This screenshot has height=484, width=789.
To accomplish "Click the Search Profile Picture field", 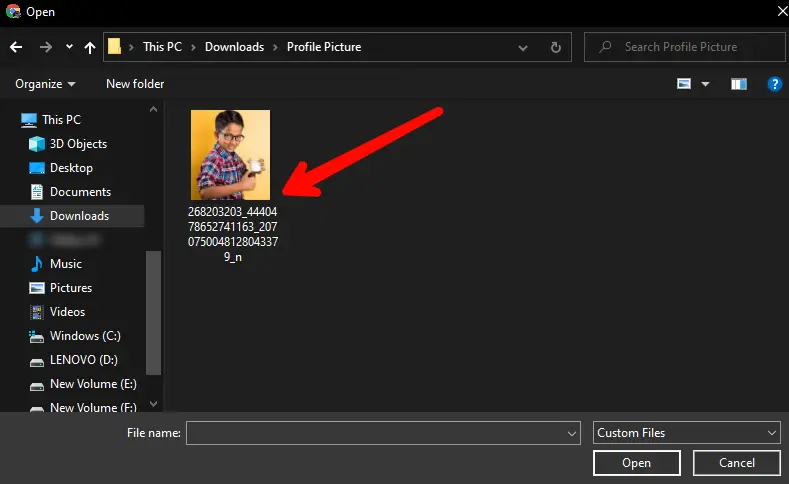I will [x=685, y=47].
